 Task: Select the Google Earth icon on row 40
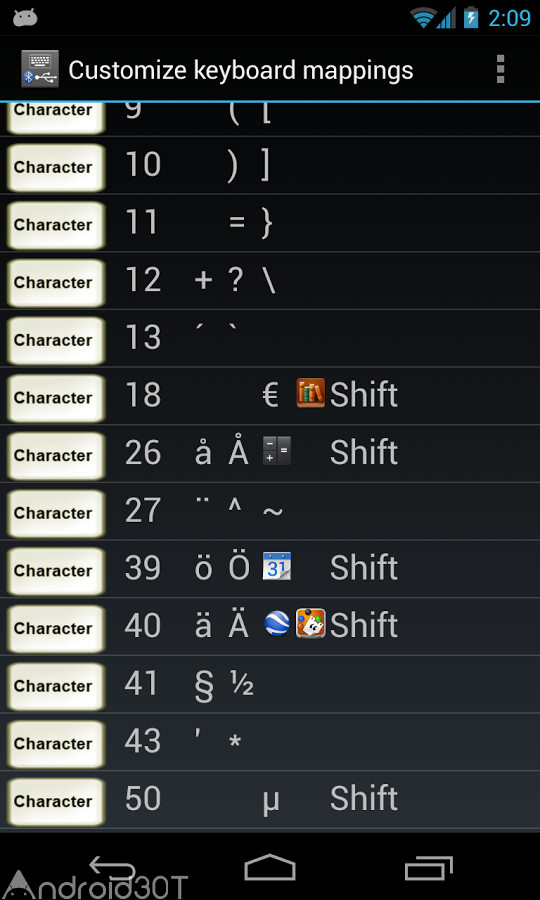(277, 624)
